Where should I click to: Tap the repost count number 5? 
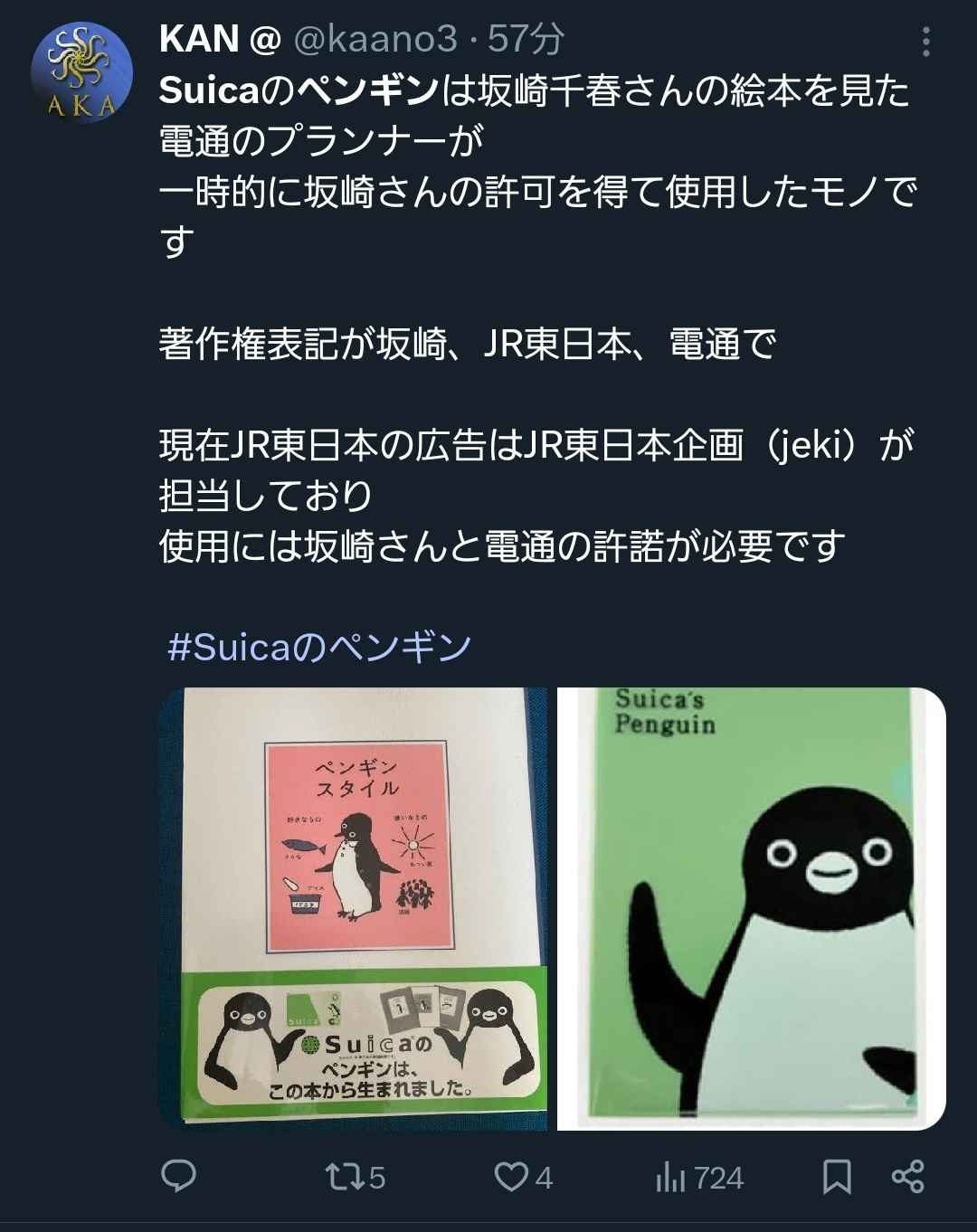click(377, 1178)
